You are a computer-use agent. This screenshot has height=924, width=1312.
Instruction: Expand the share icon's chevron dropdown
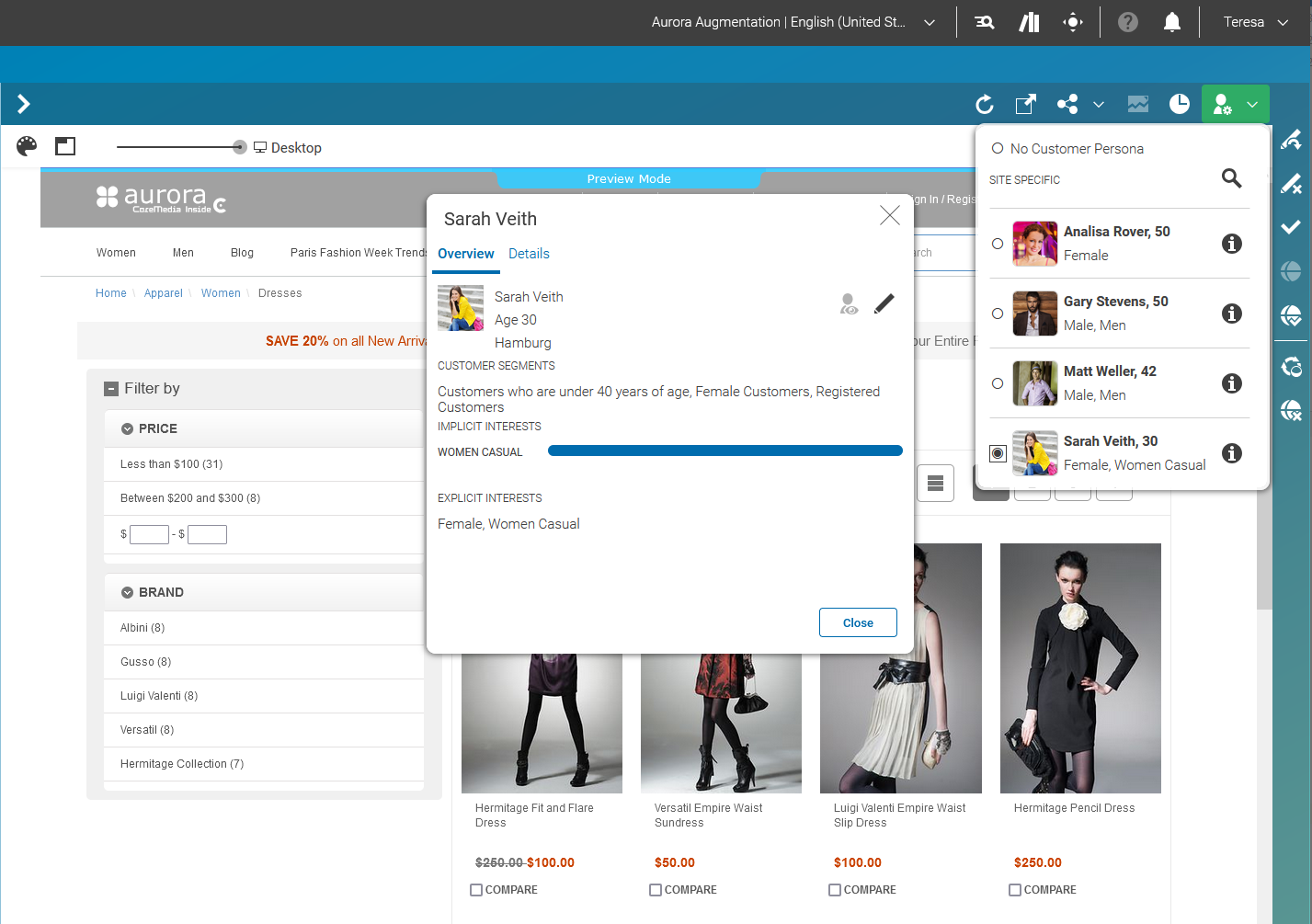pyautogui.click(x=1100, y=104)
